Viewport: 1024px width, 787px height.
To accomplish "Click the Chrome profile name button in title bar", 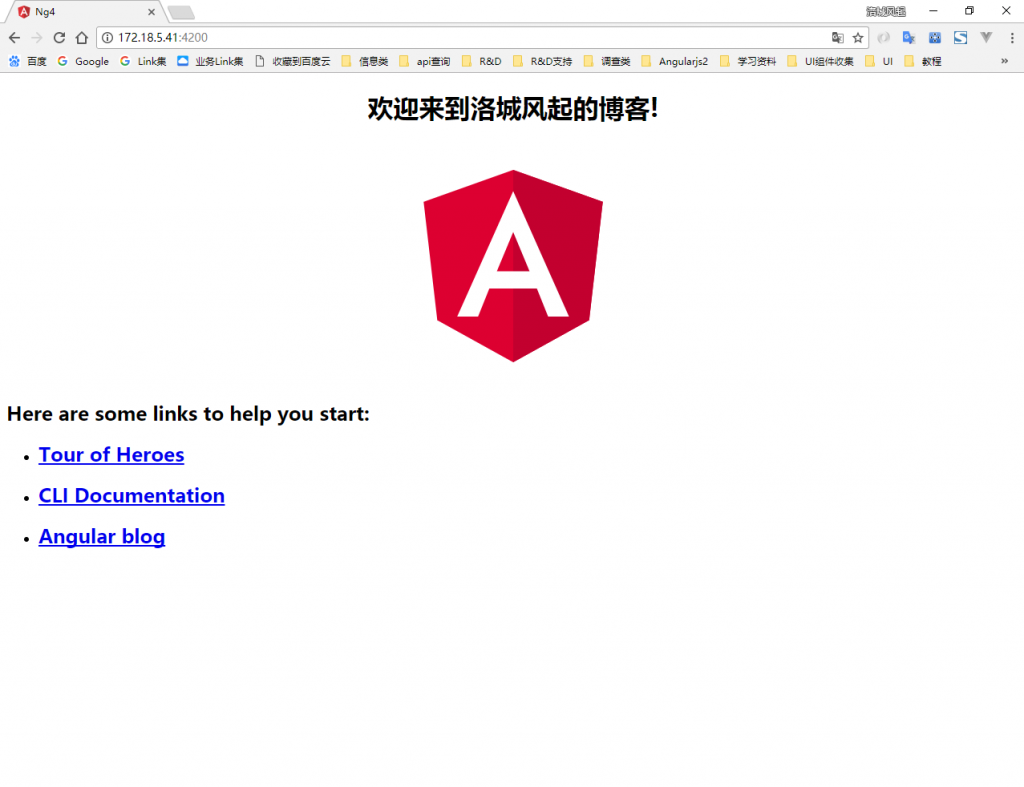I will point(886,12).
